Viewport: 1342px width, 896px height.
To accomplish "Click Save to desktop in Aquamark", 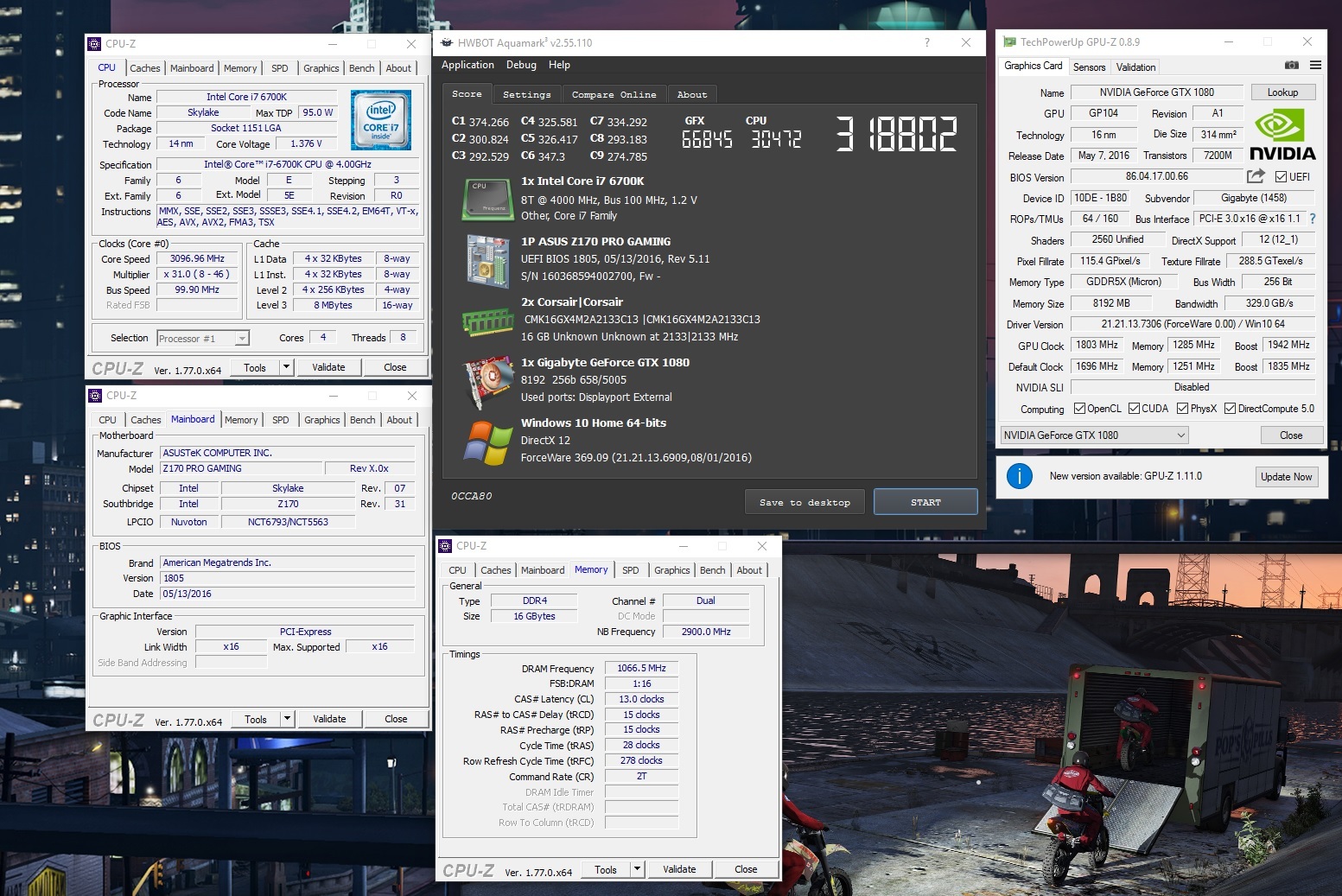I will [805, 502].
